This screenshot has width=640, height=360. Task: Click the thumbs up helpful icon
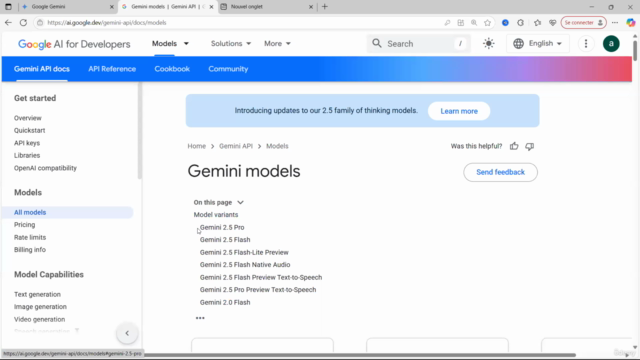[514, 146]
